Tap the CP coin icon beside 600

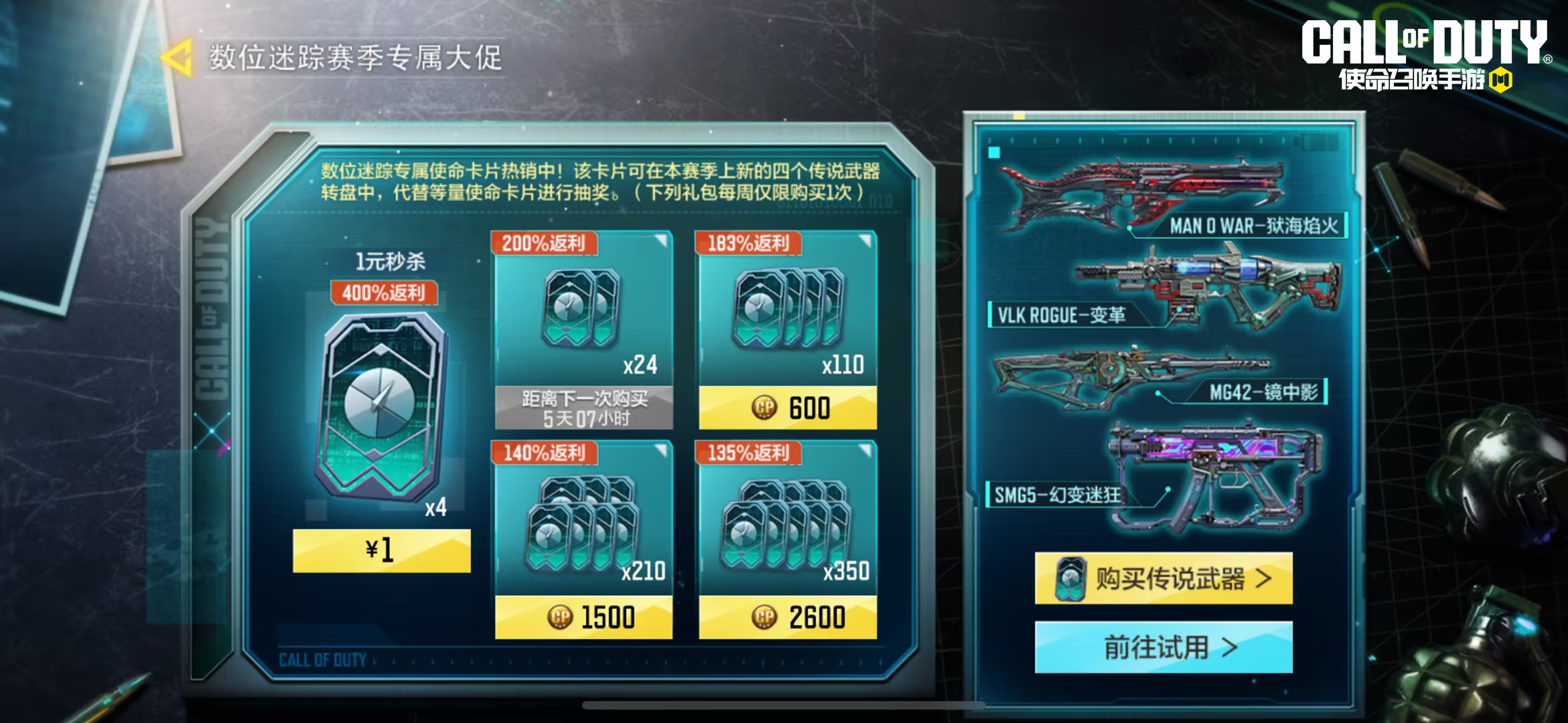click(x=764, y=407)
